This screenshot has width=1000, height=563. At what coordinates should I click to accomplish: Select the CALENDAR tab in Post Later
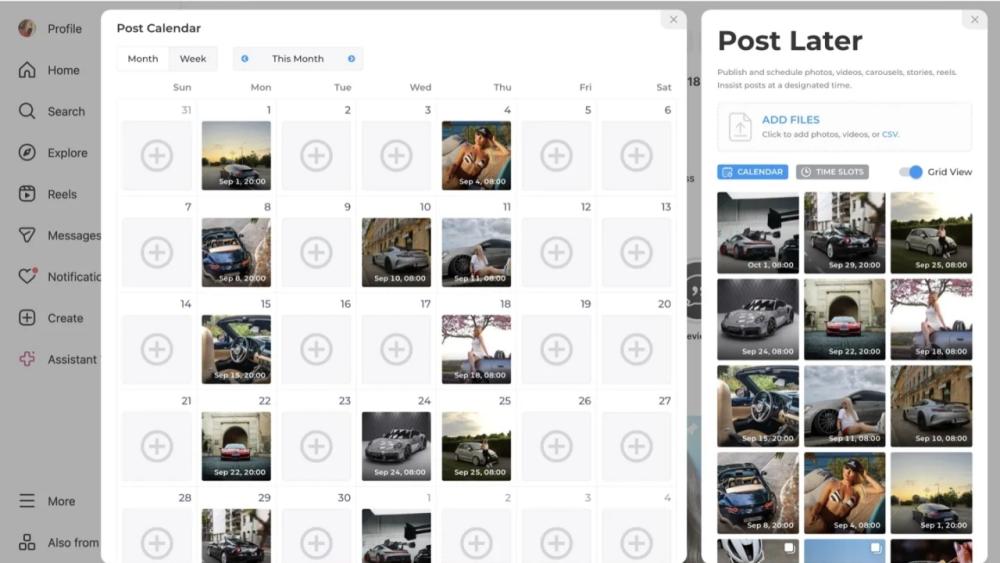point(753,172)
